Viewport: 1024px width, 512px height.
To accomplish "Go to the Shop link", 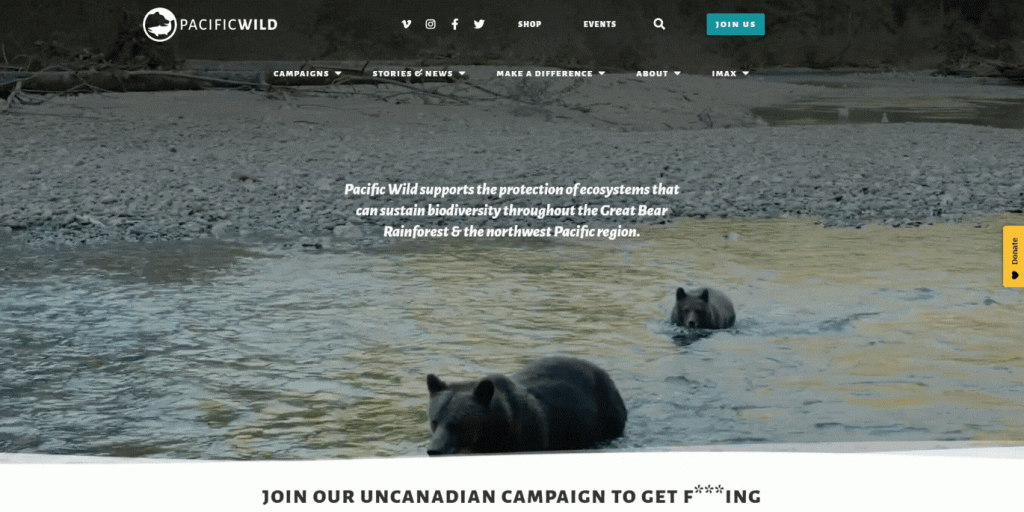I will tap(530, 24).
